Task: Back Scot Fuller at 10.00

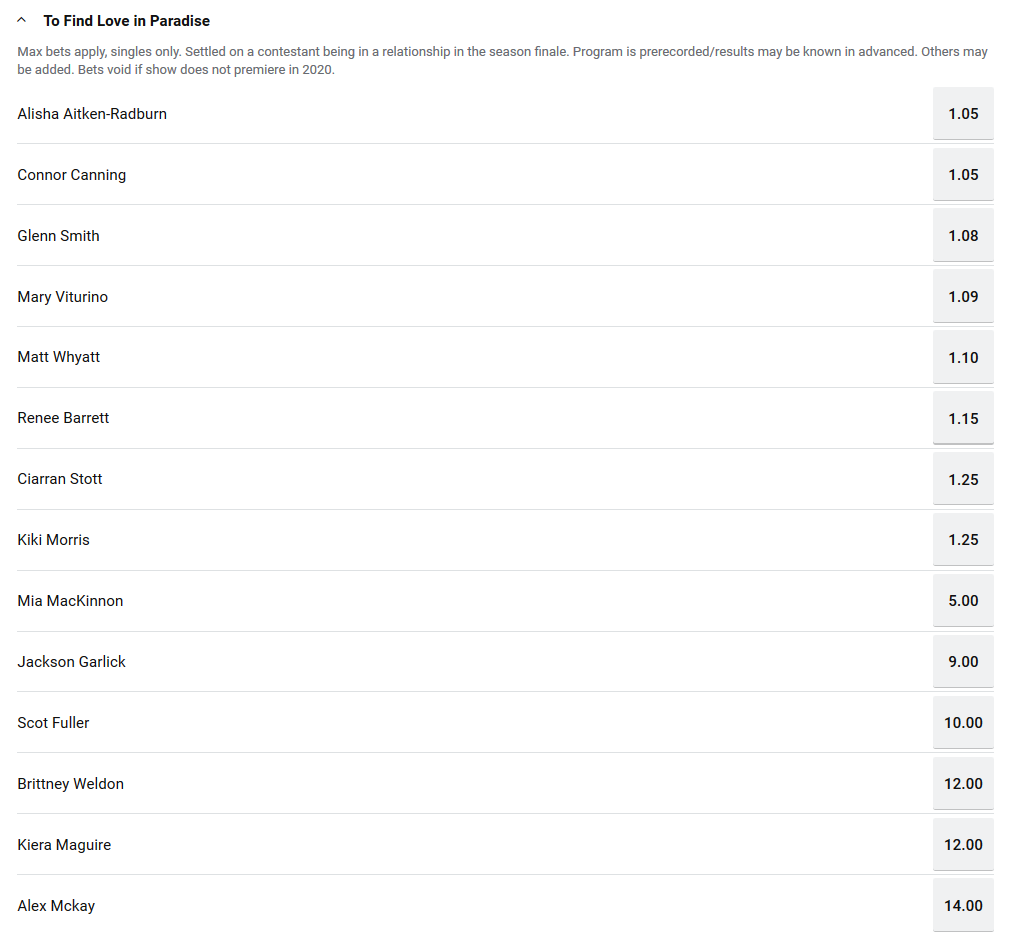Action: pos(962,723)
